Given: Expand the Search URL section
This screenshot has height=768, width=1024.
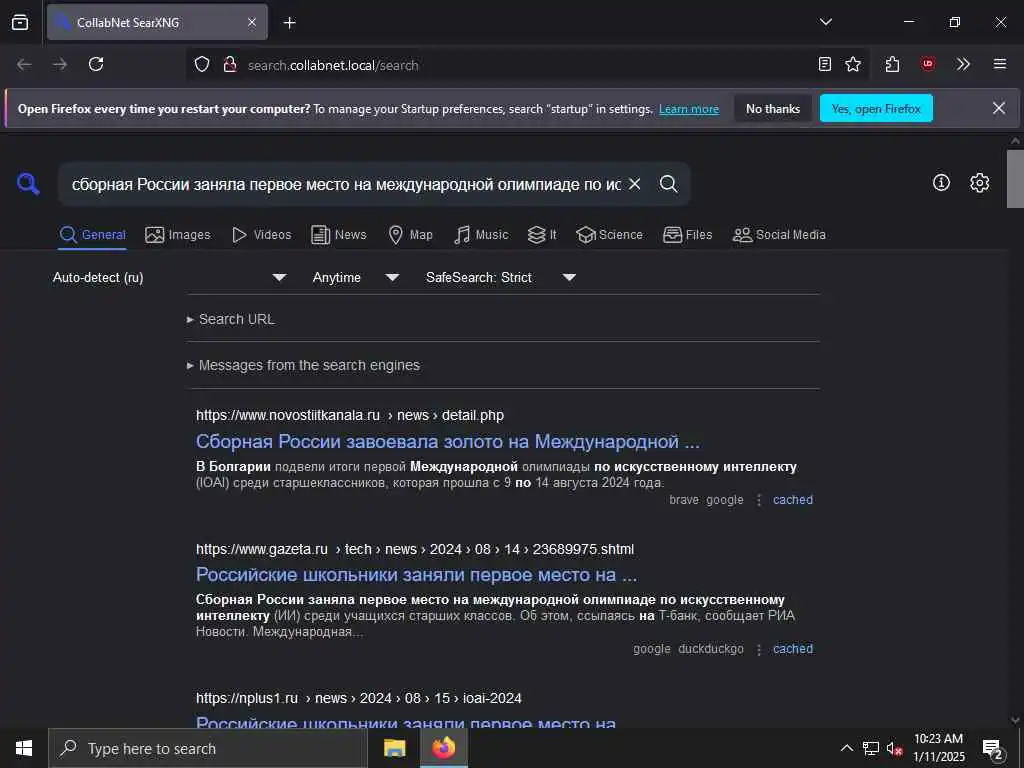Looking at the screenshot, I should [231, 319].
